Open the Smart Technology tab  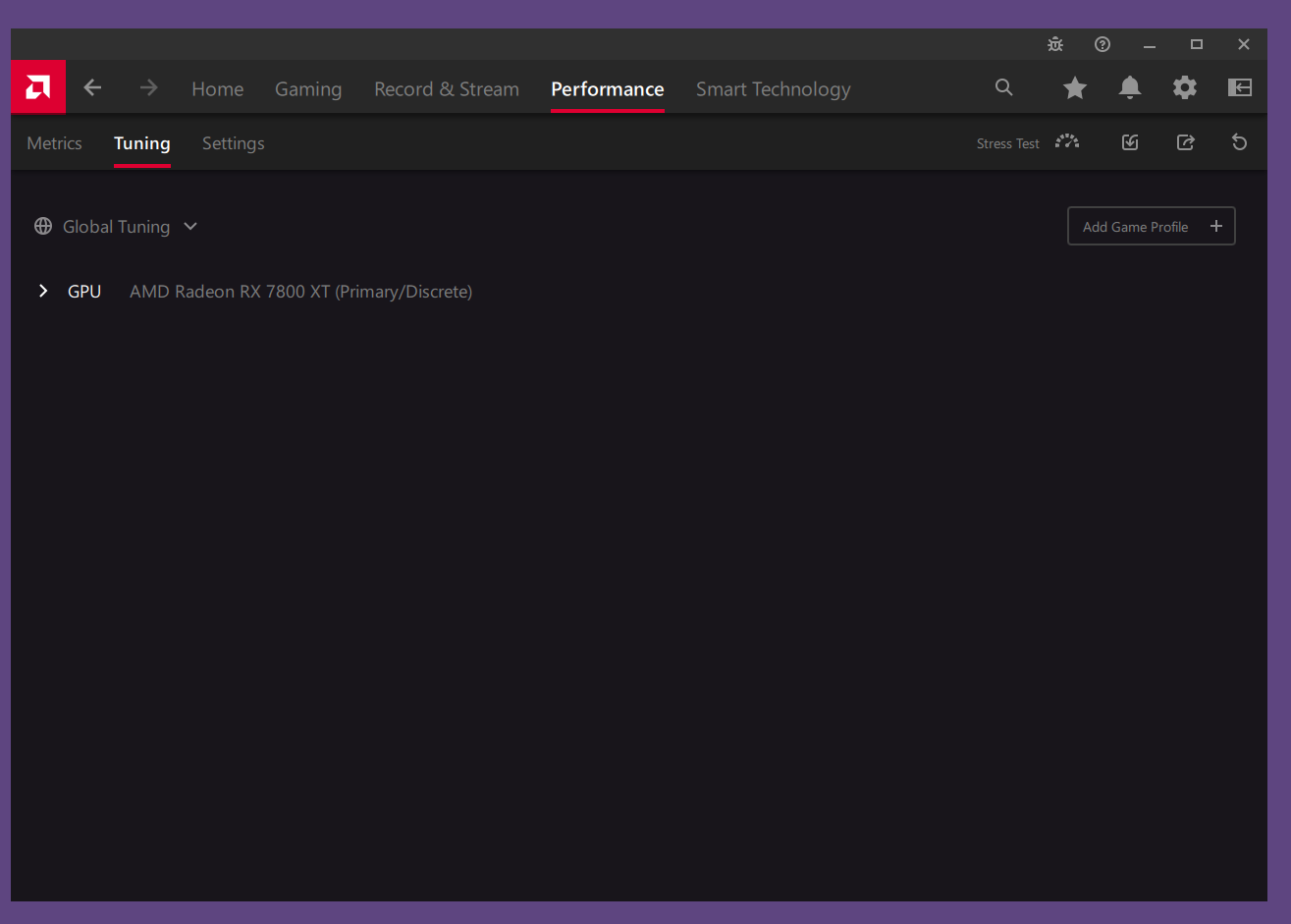click(x=773, y=89)
